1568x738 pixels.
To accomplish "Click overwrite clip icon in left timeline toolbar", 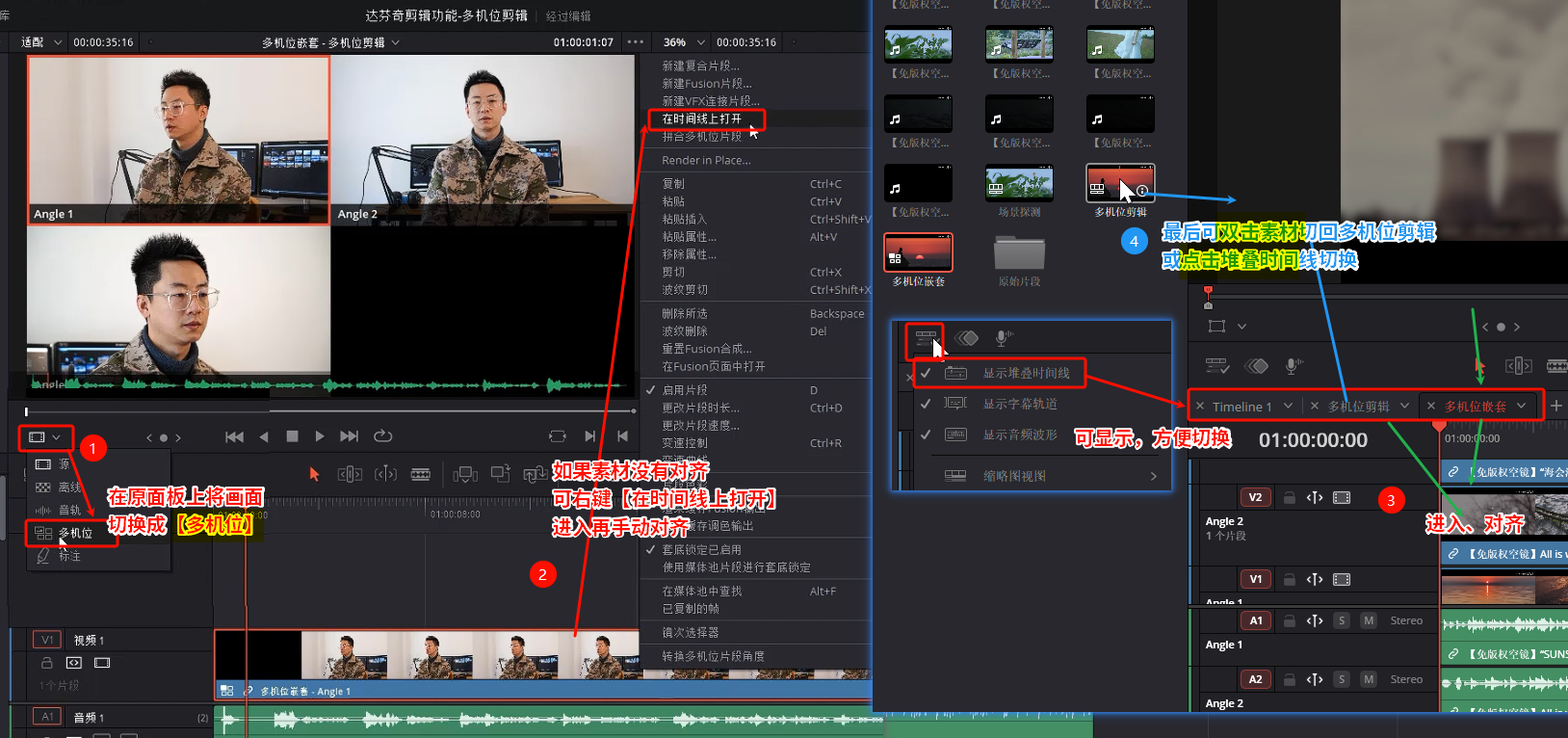I will pos(501,473).
